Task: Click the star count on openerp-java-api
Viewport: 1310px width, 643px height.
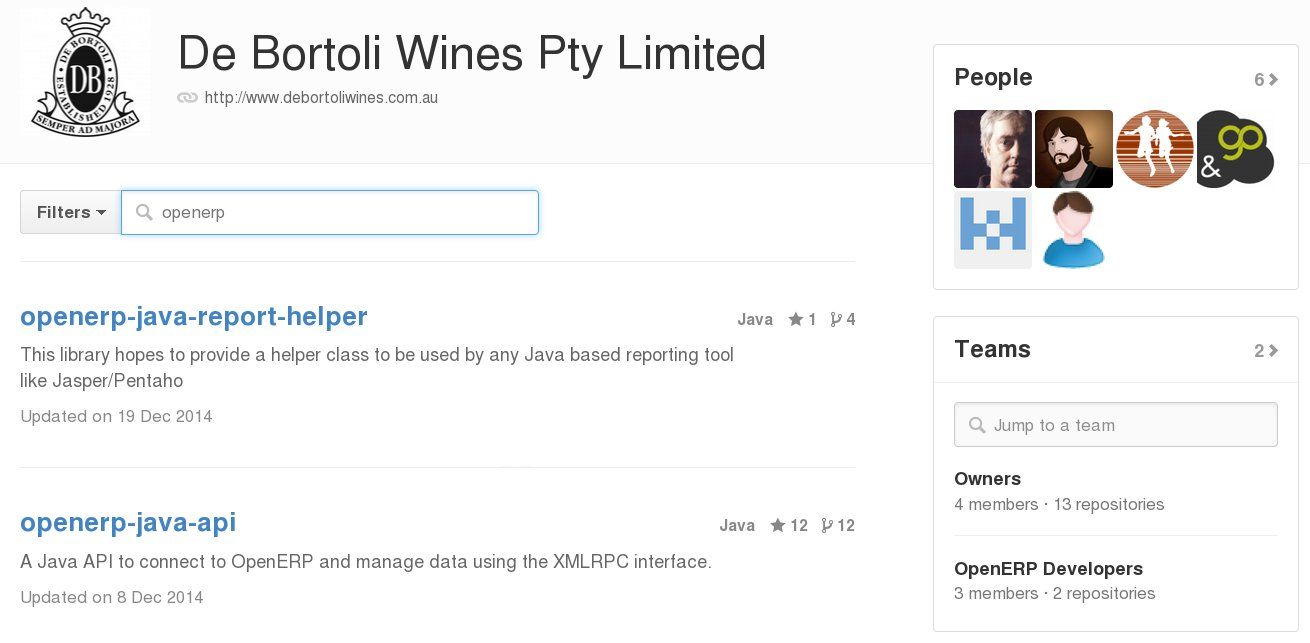Action: pyautogui.click(x=789, y=526)
